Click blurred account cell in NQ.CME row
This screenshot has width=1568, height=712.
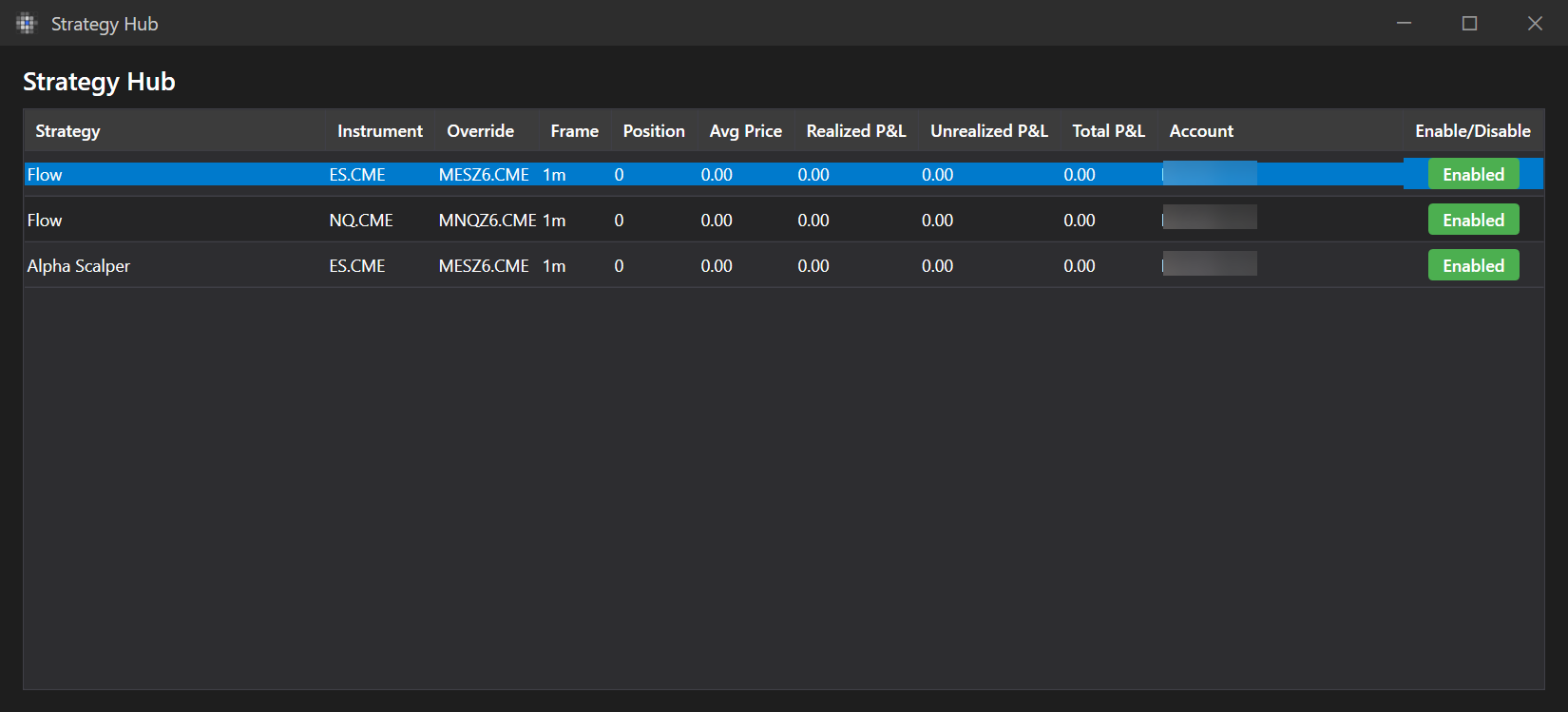(1210, 217)
